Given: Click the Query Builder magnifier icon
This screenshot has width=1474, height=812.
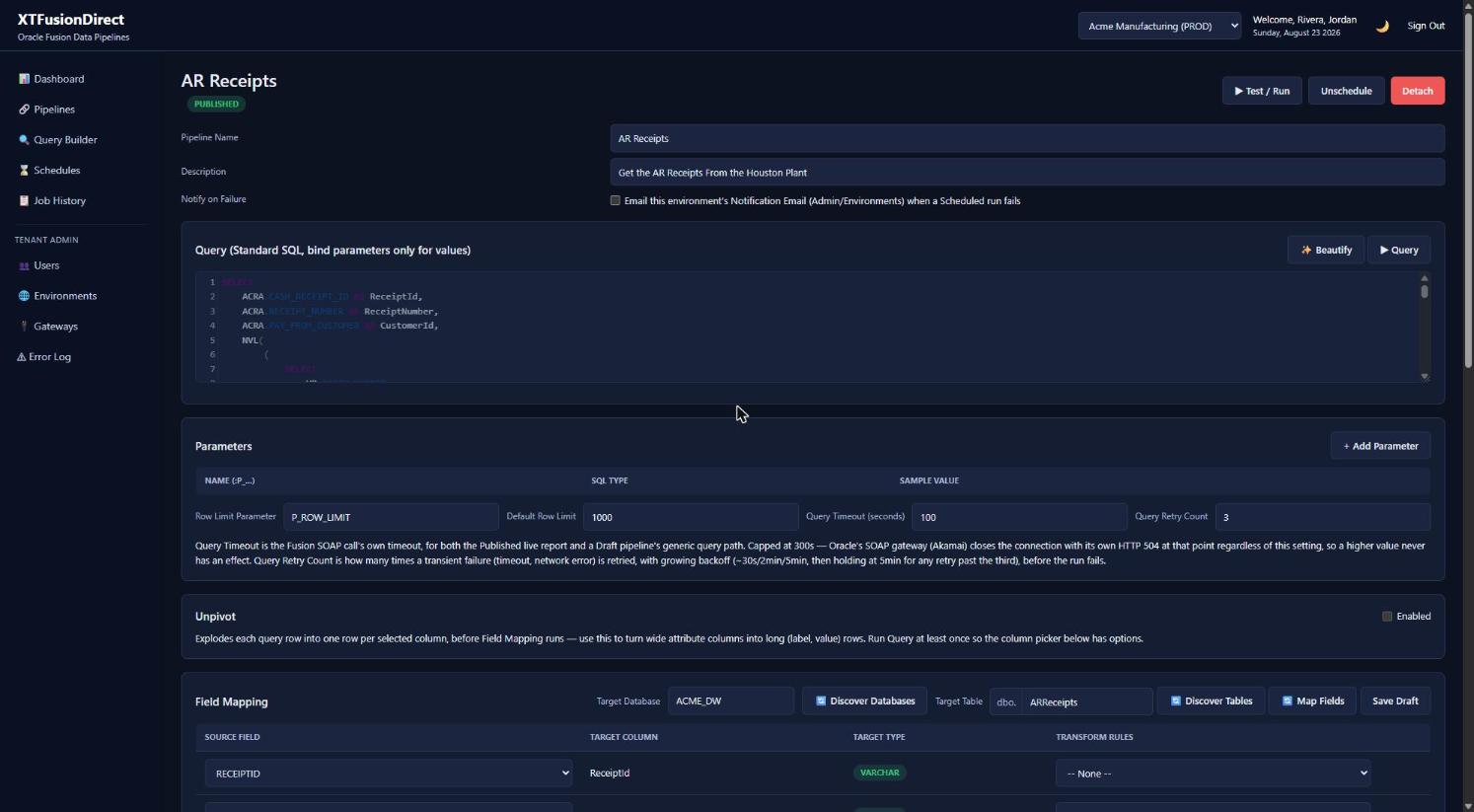Looking at the screenshot, I should pyautogui.click(x=24, y=140).
